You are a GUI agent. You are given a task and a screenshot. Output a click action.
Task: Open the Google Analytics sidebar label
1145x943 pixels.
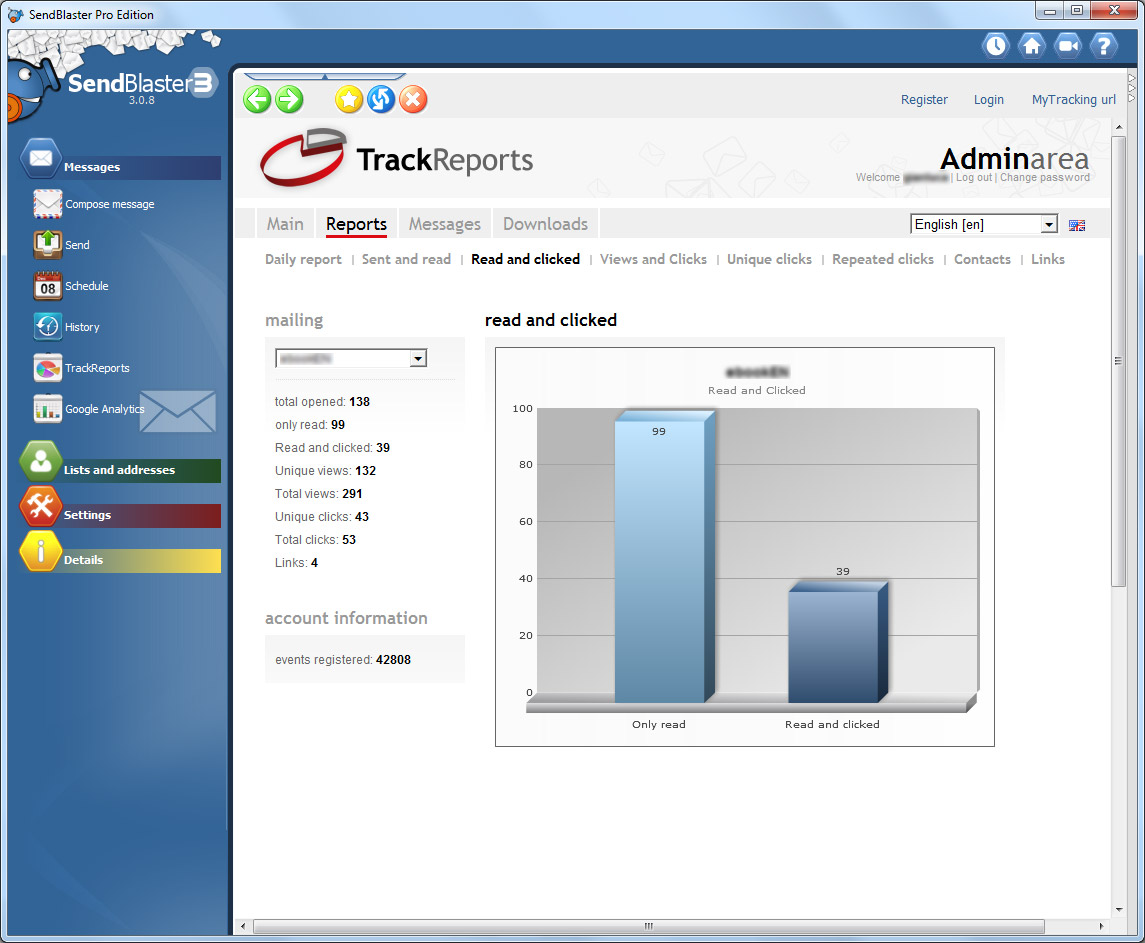click(104, 409)
